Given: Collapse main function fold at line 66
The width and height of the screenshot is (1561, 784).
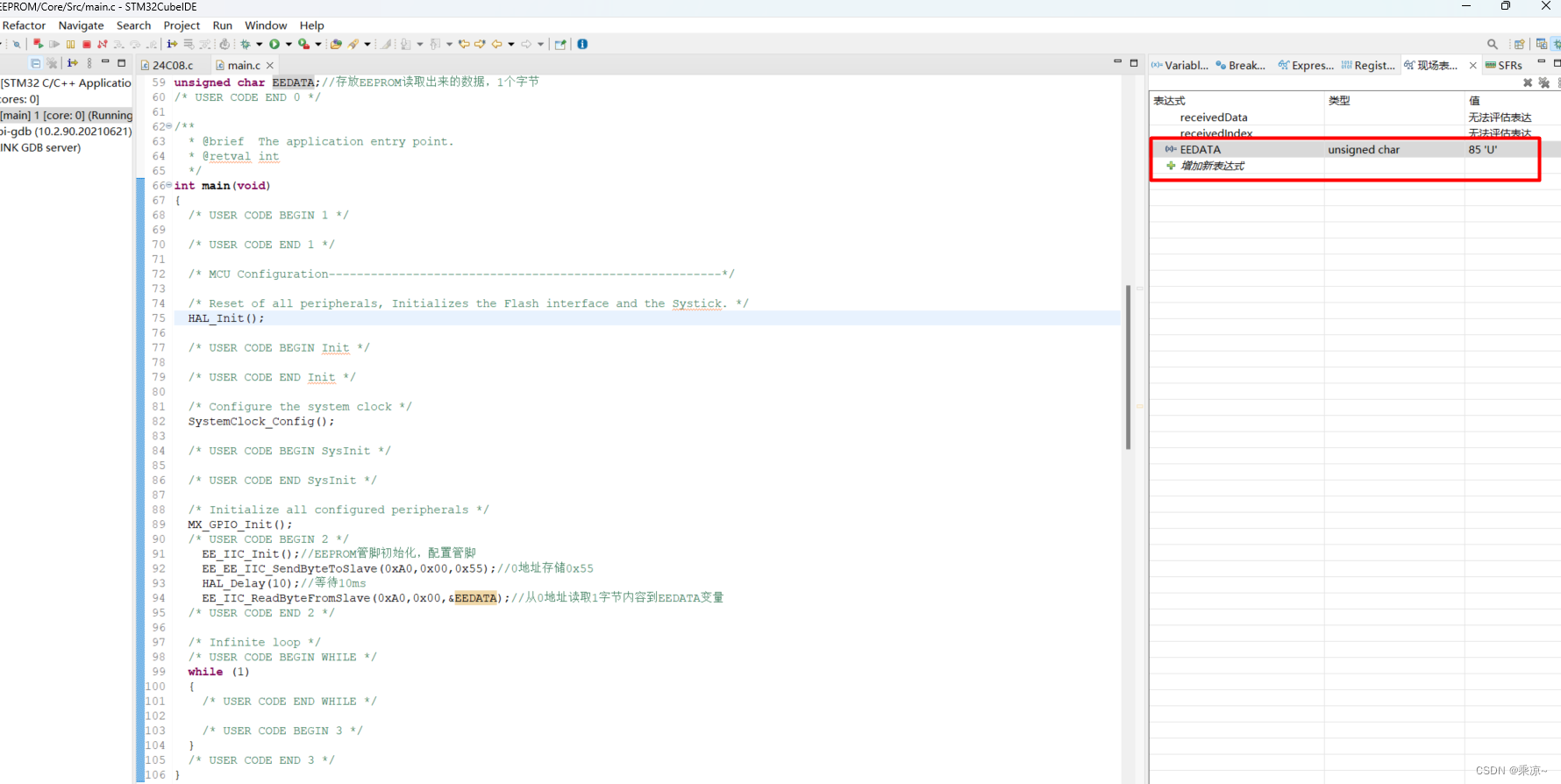Looking at the screenshot, I should (169, 185).
